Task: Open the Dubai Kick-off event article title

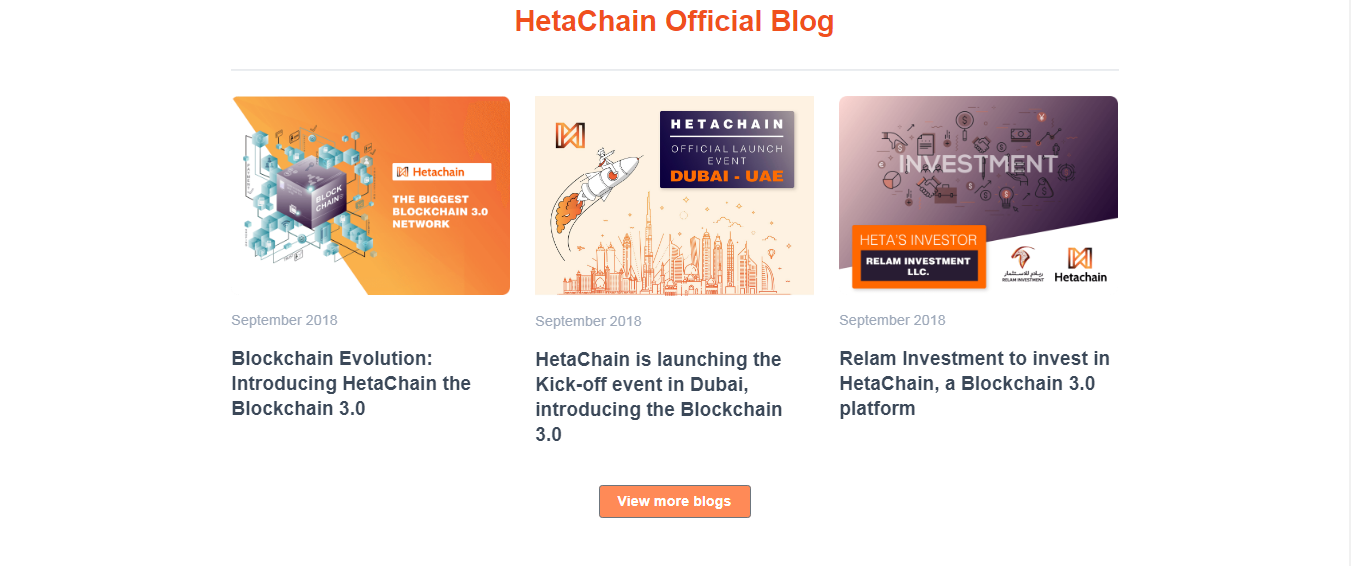Action: click(x=659, y=396)
